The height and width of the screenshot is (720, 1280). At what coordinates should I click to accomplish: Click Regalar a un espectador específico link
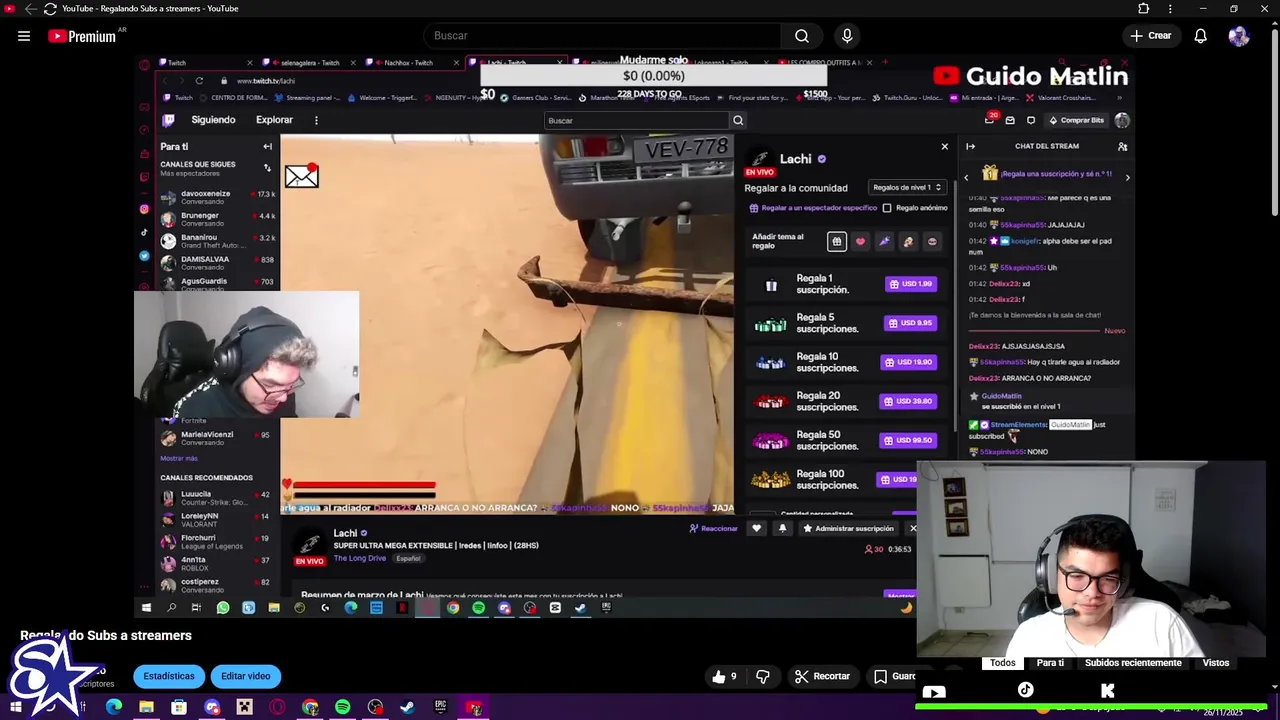click(812, 208)
